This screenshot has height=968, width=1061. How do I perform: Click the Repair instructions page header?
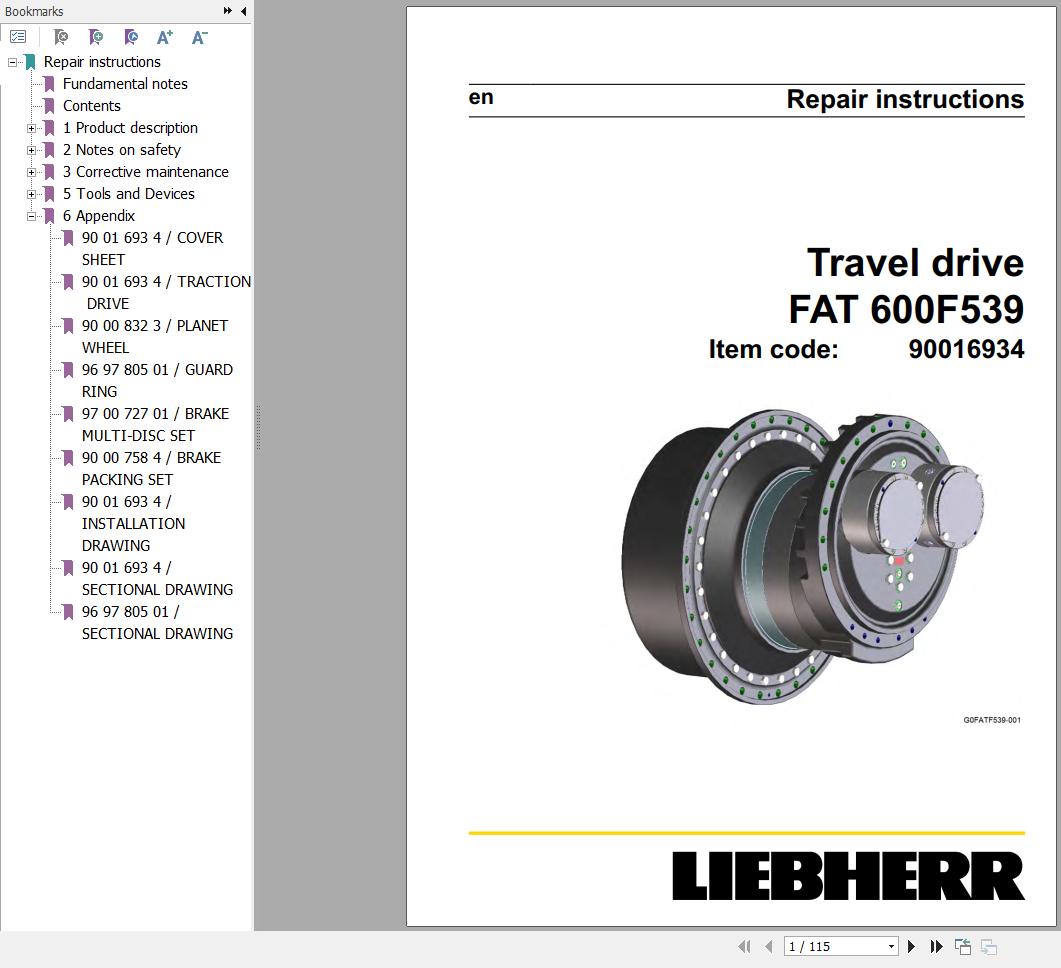click(x=905, y=99)
